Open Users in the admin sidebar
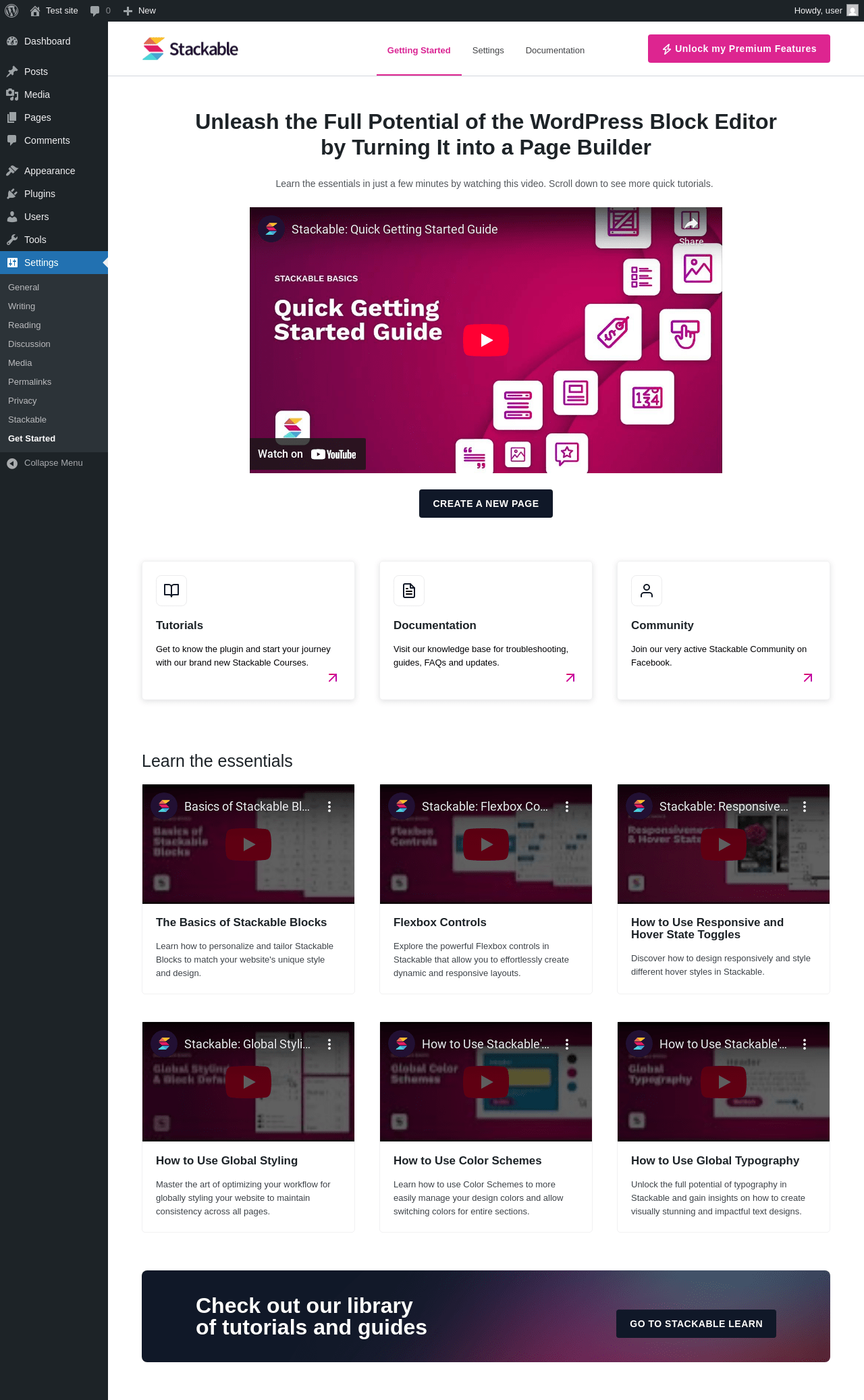This screenshot has height=1400, width=864. point(54,217)
